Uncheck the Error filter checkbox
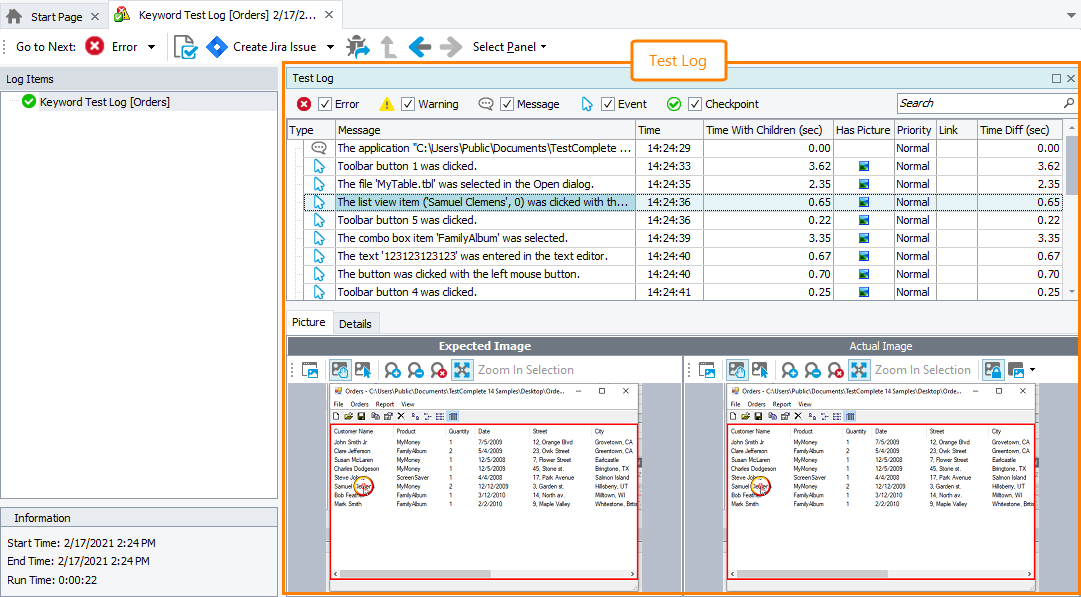Image resolution: width=1081 pixels, height=597 pixels. click(325, 104)
